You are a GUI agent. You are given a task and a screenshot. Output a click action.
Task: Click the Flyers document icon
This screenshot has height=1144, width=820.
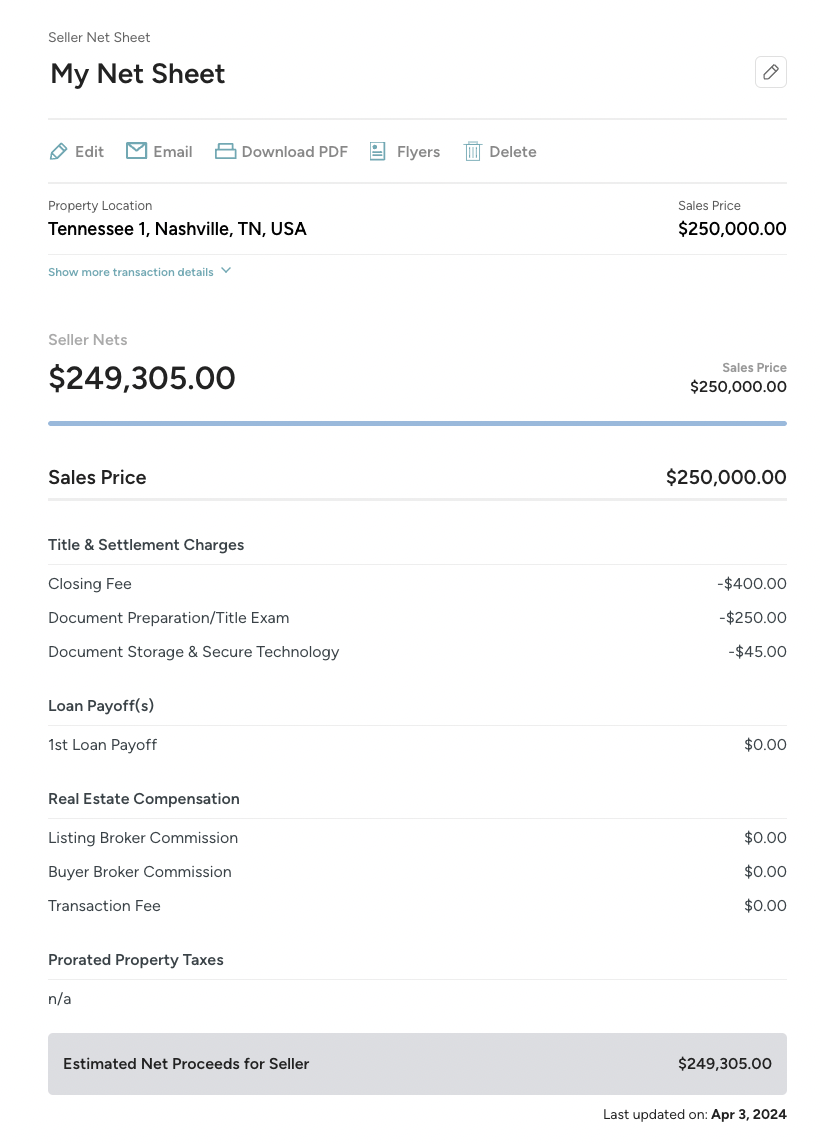pyautogui.click(x=377, y=151)
